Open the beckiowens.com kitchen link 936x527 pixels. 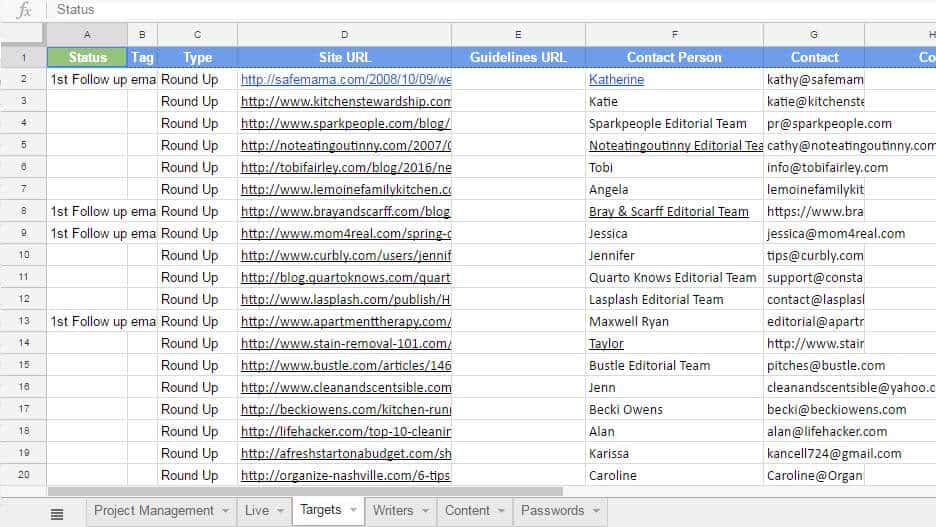346,409
